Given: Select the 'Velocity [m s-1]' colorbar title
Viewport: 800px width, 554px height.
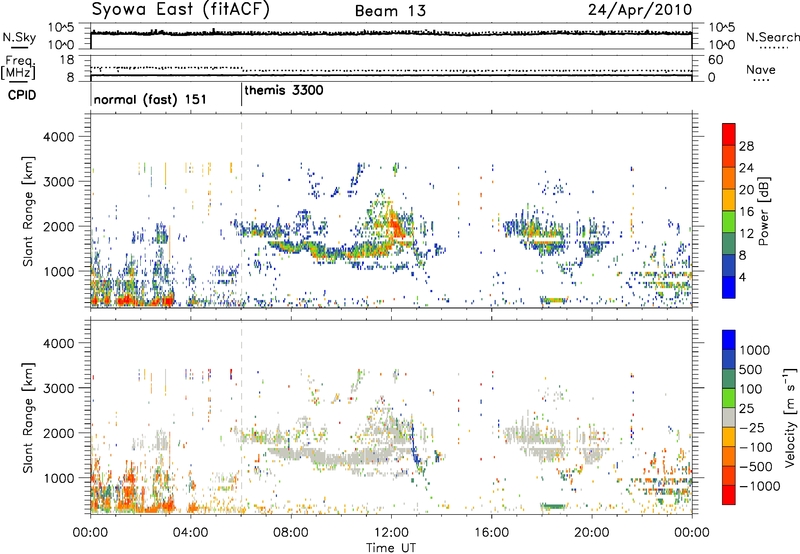Looking at the screenshot, I should (790, 416).
